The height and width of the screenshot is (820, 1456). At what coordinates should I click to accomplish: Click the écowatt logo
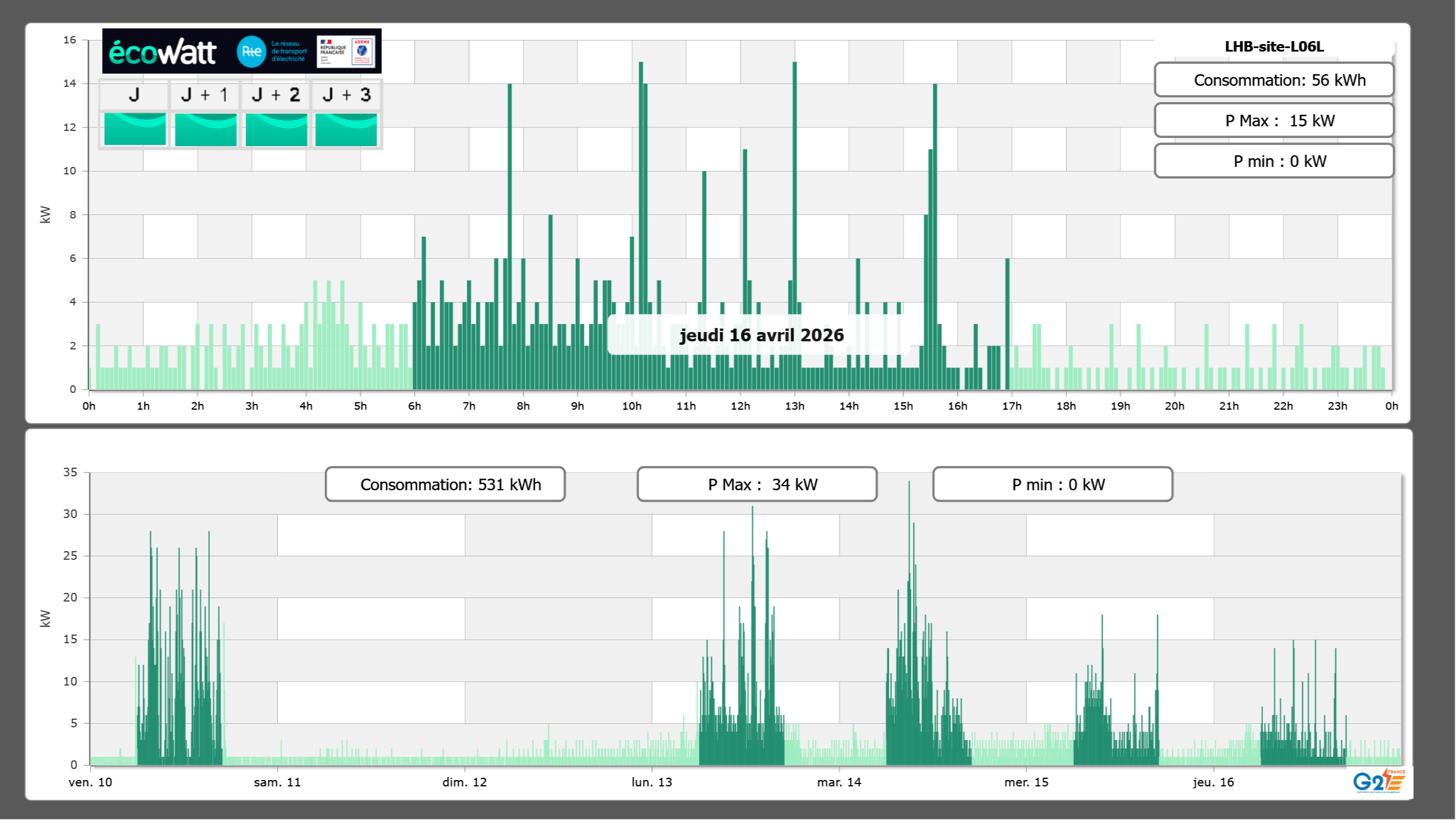pos(162,52)
